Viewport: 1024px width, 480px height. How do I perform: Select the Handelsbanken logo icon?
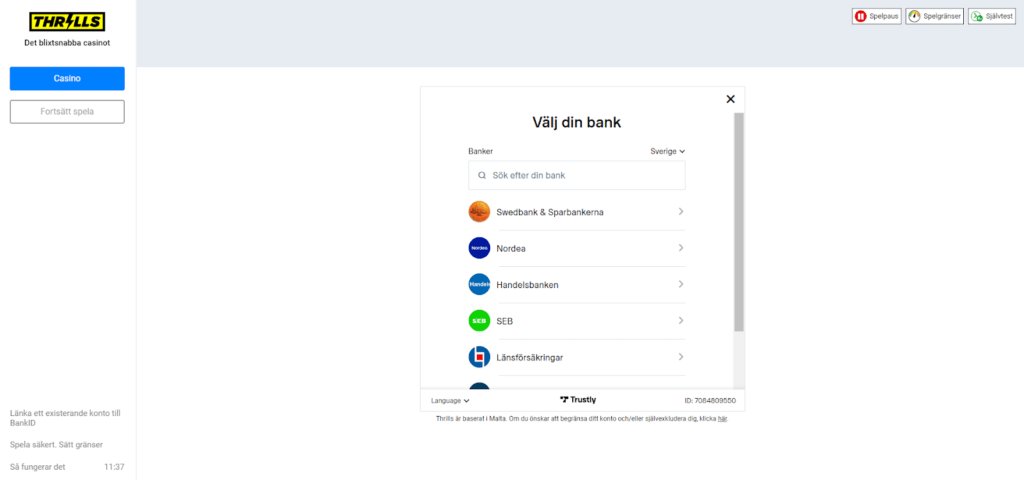[x=479, y=284]
